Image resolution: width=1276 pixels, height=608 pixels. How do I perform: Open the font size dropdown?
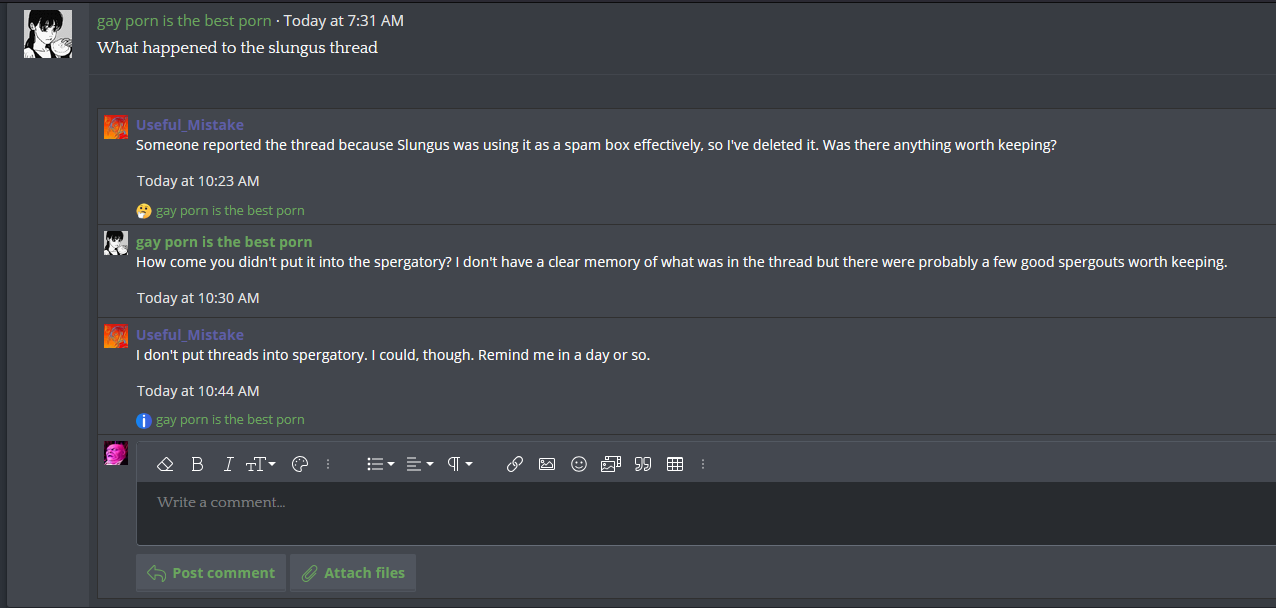pyautogui.click(x=261, y=464)
